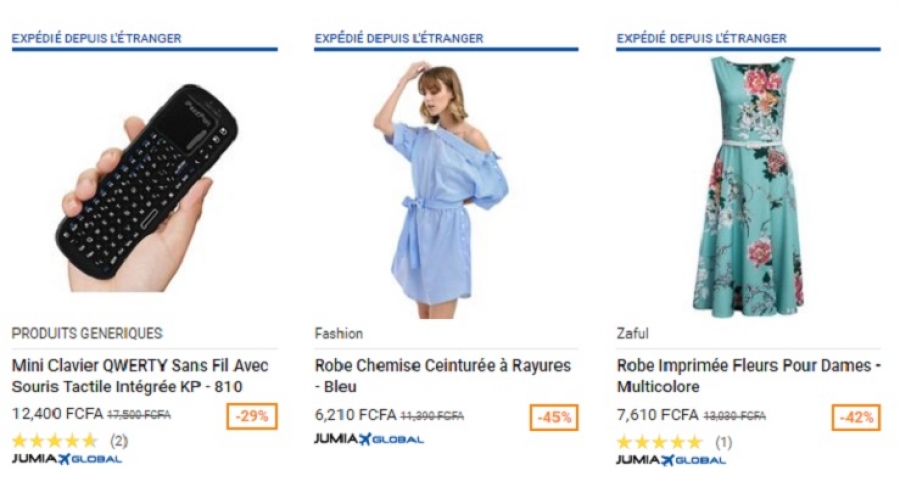Click the 6,210 FCFA price
The image size is (900, 487).
355,414
